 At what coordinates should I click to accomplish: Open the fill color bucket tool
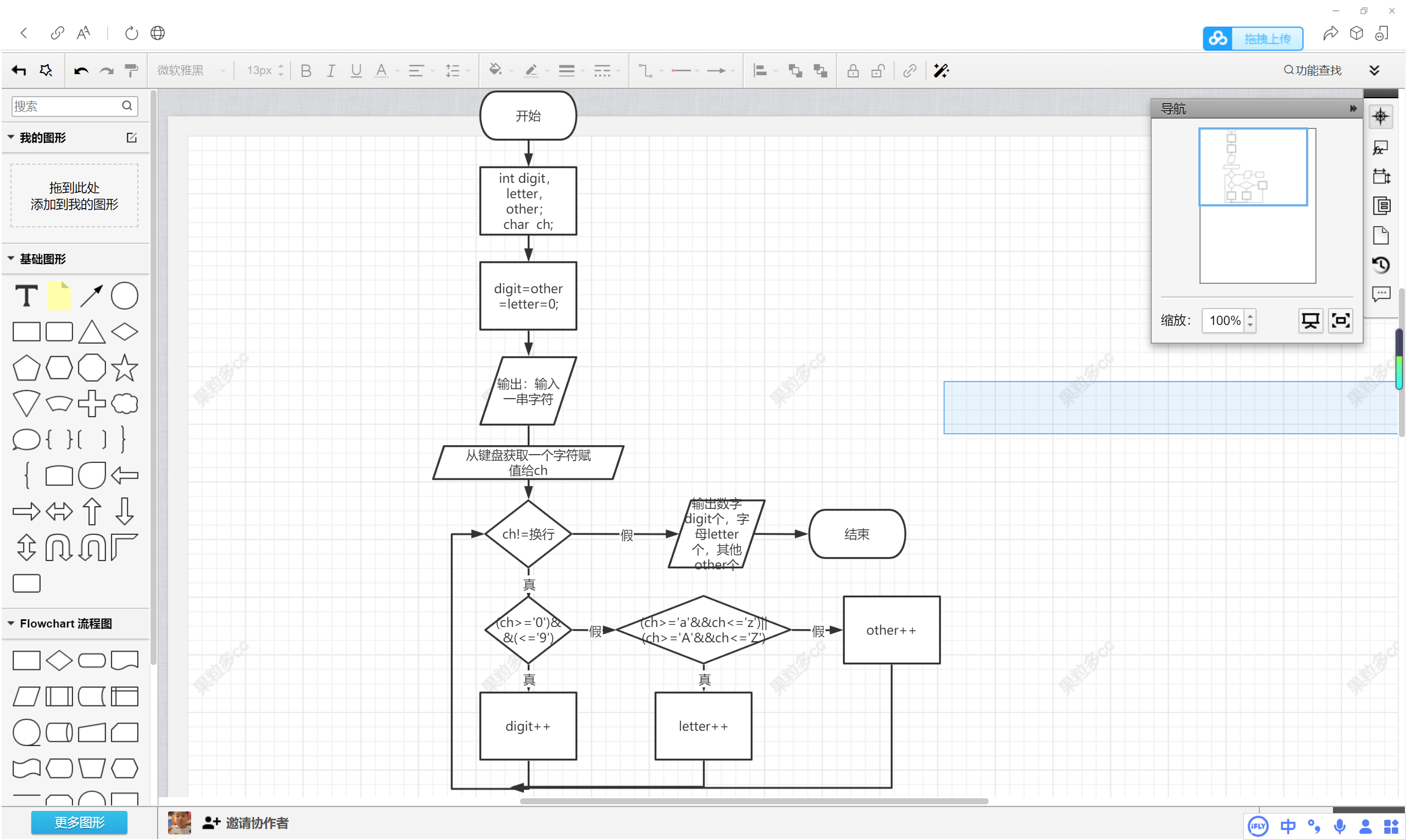495,70
